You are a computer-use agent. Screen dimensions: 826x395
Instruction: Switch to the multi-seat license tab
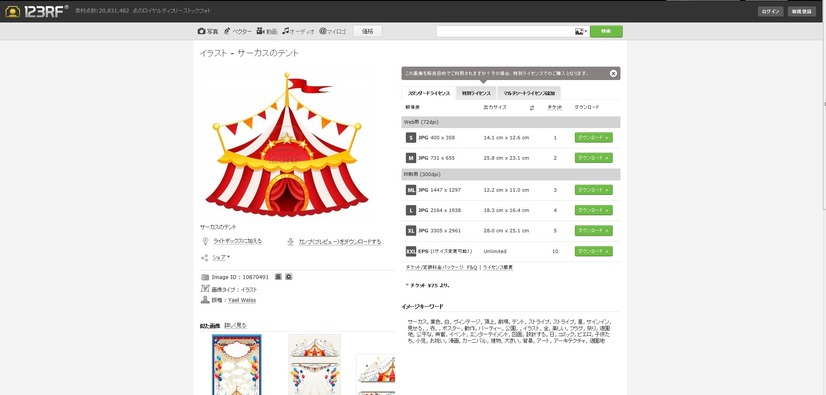pyautogui.click(x=529, y=93)
